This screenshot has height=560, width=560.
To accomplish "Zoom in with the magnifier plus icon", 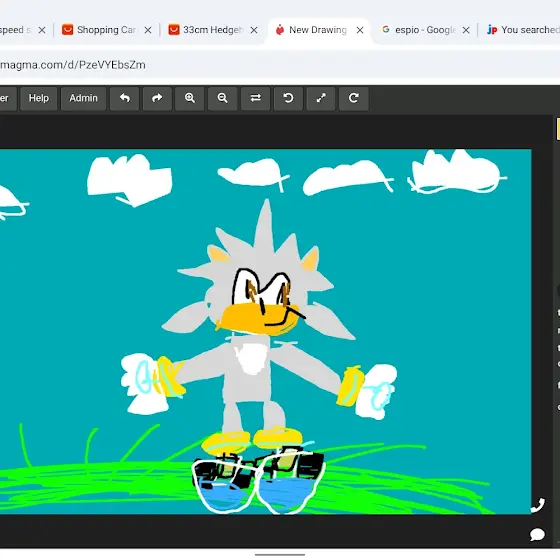I will click(190, 98).
